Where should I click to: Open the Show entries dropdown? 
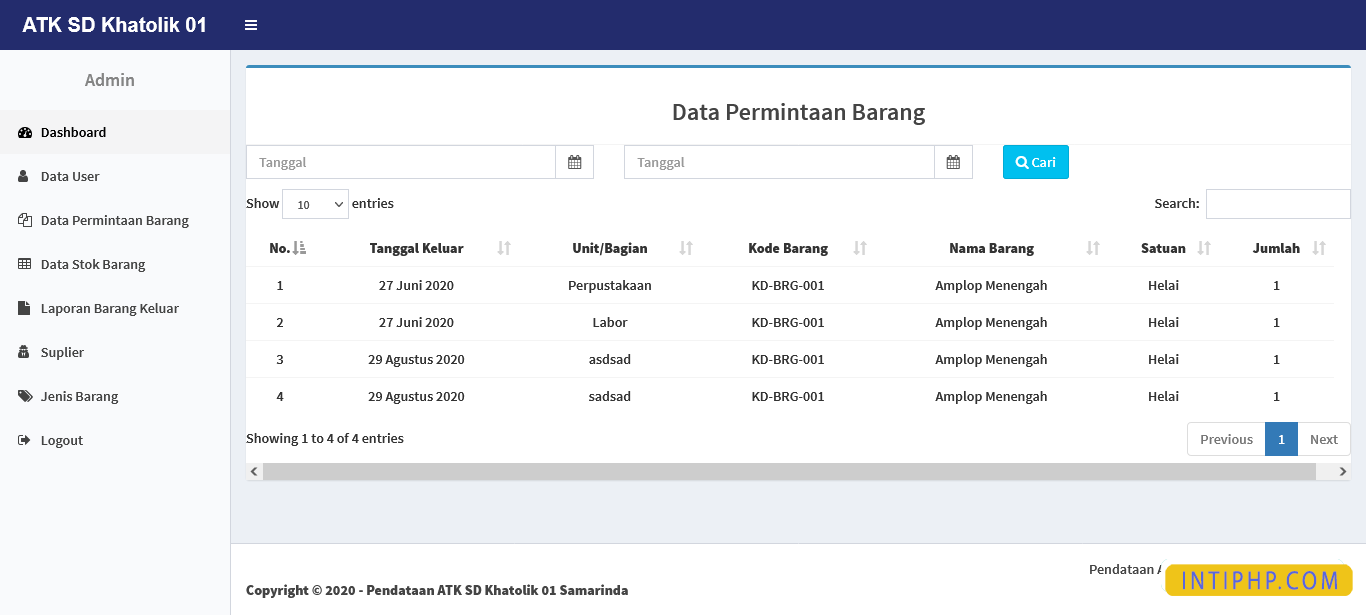[315, 203]
